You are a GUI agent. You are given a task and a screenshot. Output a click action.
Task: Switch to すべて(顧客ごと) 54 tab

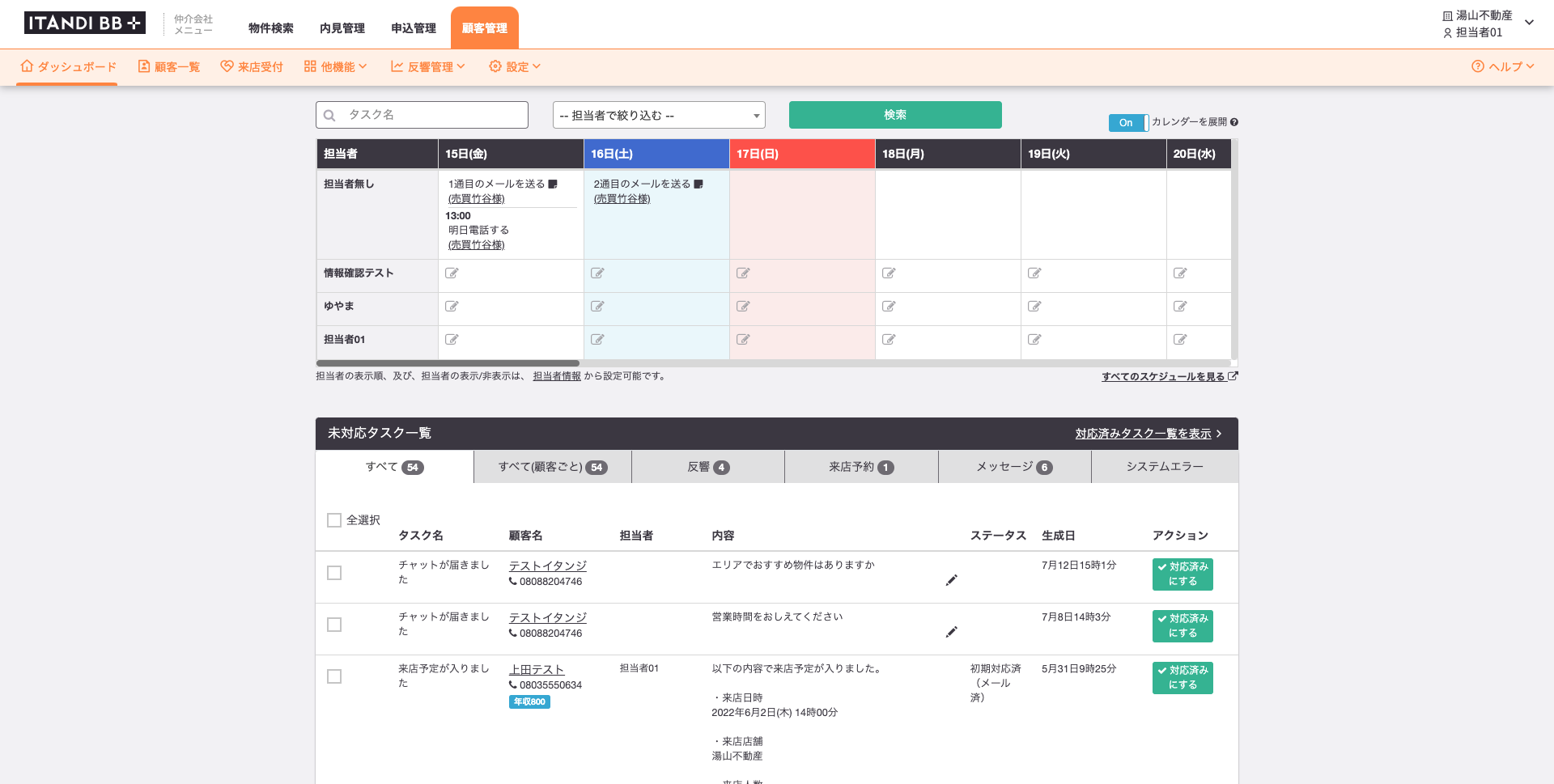[x=553, y=467]
